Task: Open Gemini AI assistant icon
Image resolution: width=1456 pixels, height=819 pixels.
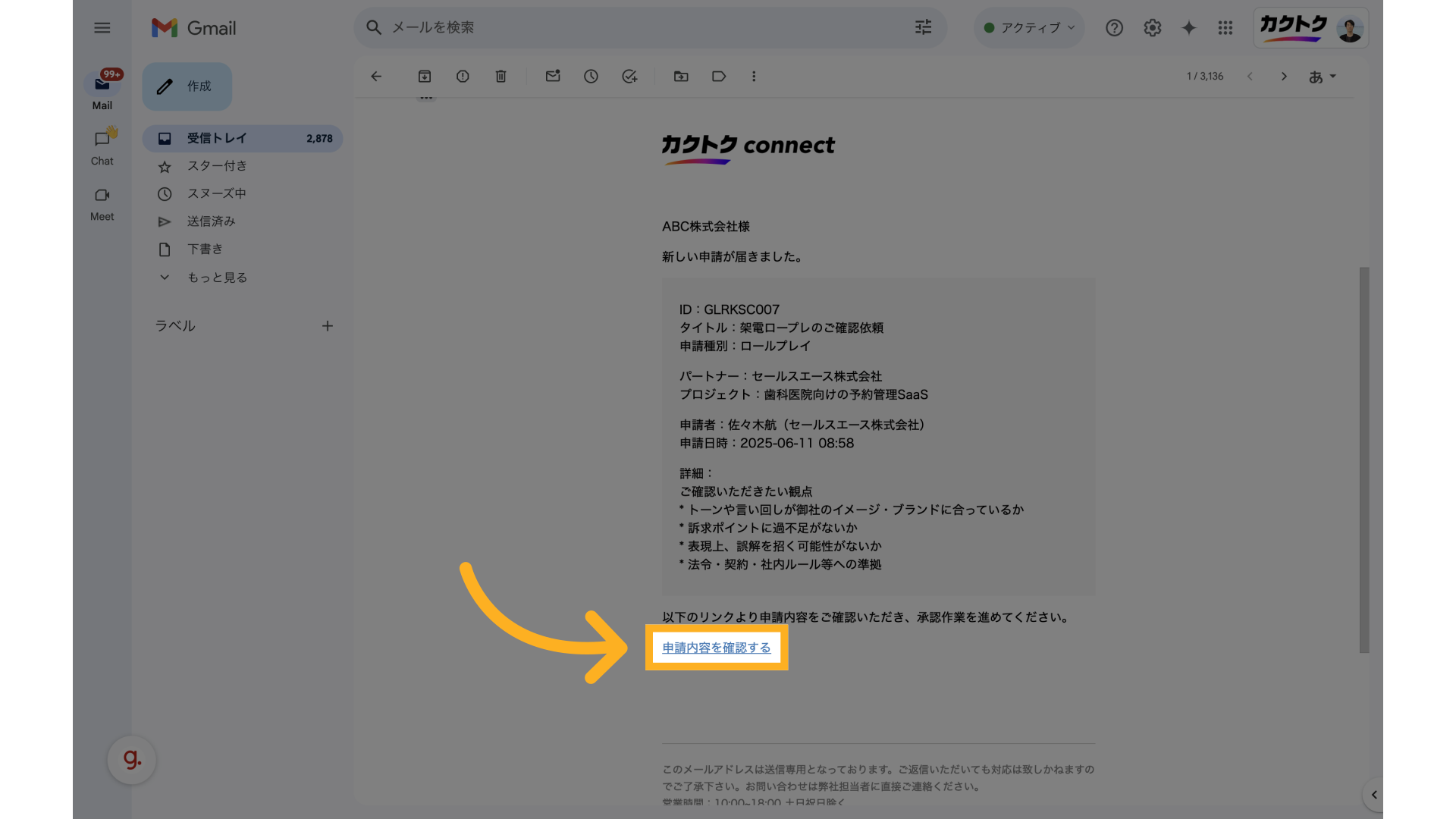Action: click(x=1188, y=27)
